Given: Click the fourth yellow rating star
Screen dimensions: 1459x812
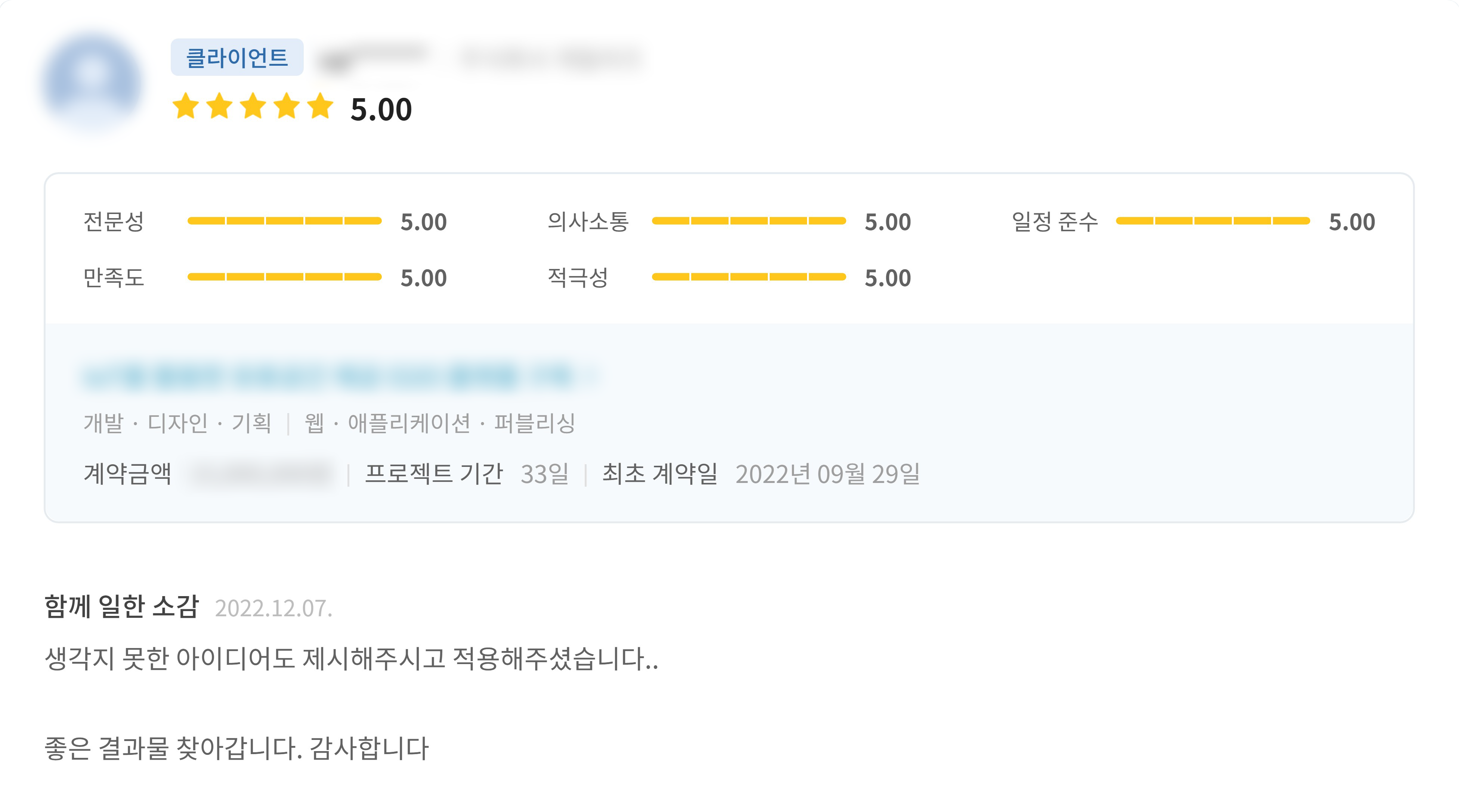Looking at the screenshot, I should coord(287,106).
